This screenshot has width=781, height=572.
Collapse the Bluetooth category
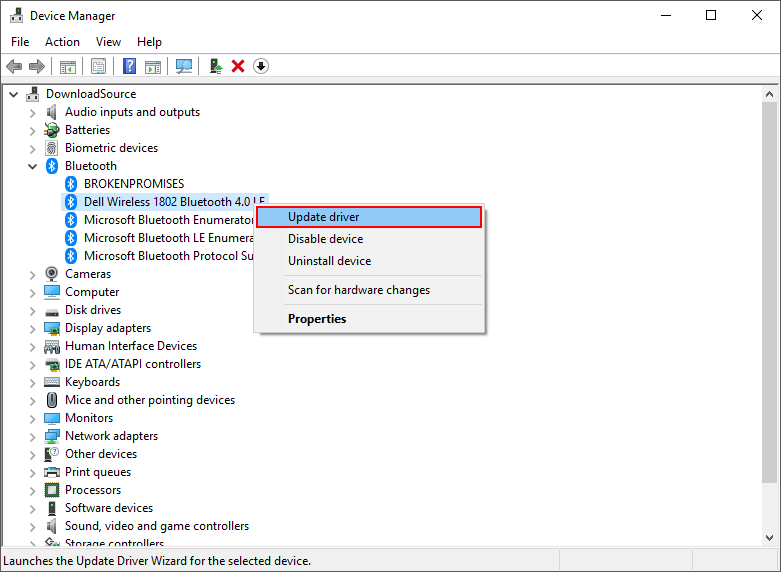tap(33, 166)
